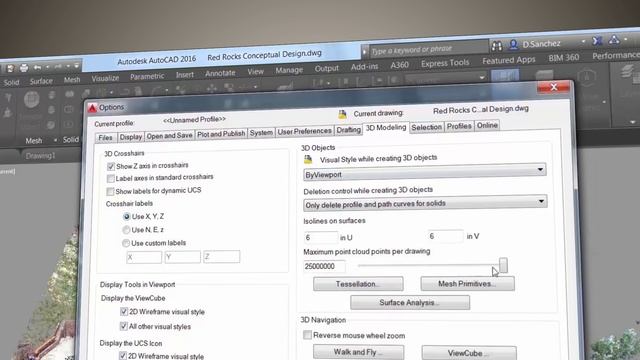Select the System tab
The height and width of the screenshot is (360, 640).
tap(261, 132)
